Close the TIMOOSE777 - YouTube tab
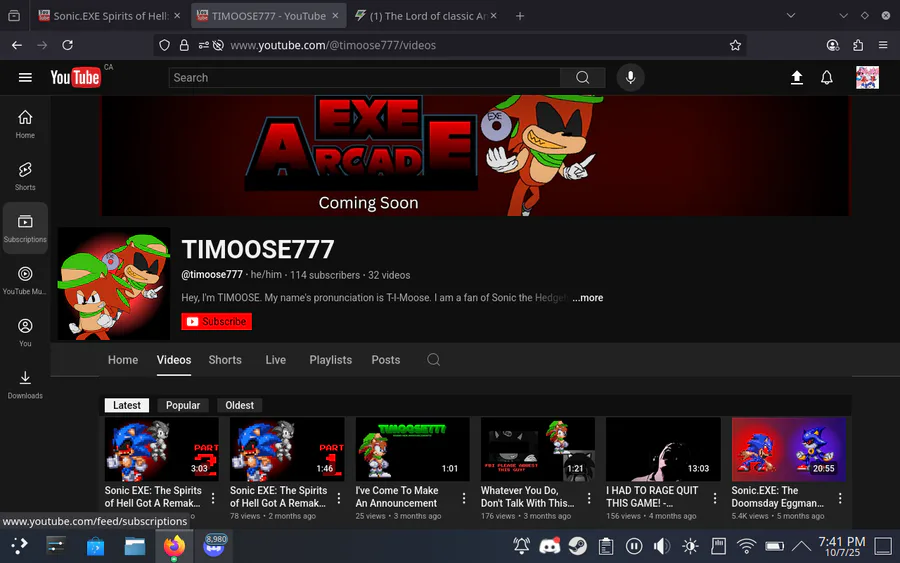 pos(335,16)
